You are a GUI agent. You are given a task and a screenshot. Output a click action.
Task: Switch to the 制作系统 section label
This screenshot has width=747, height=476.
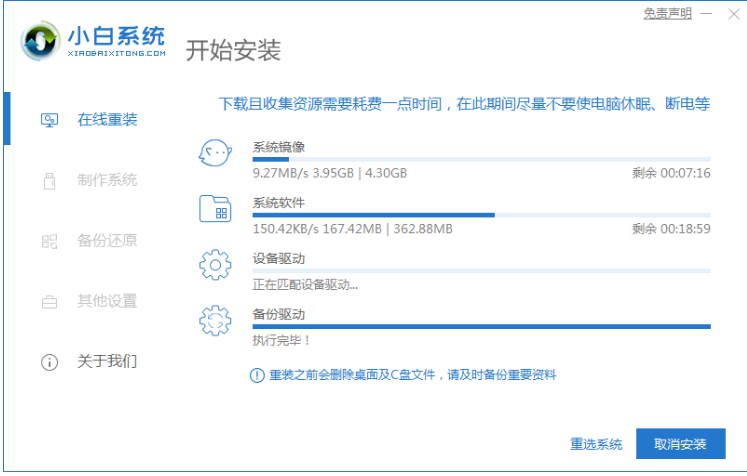tap(108, 181)
